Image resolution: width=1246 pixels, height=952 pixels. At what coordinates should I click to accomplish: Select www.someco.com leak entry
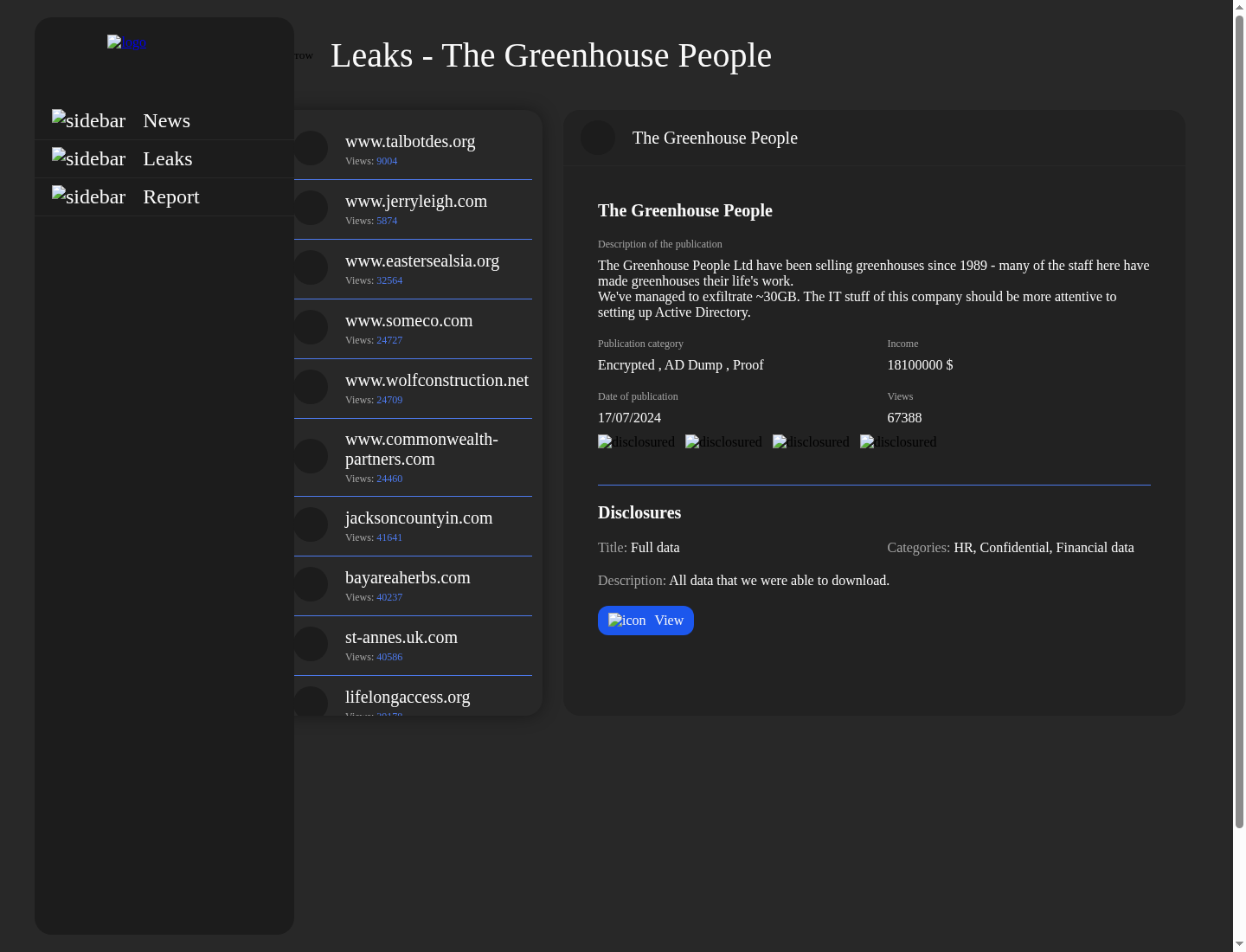click(413, 329)
